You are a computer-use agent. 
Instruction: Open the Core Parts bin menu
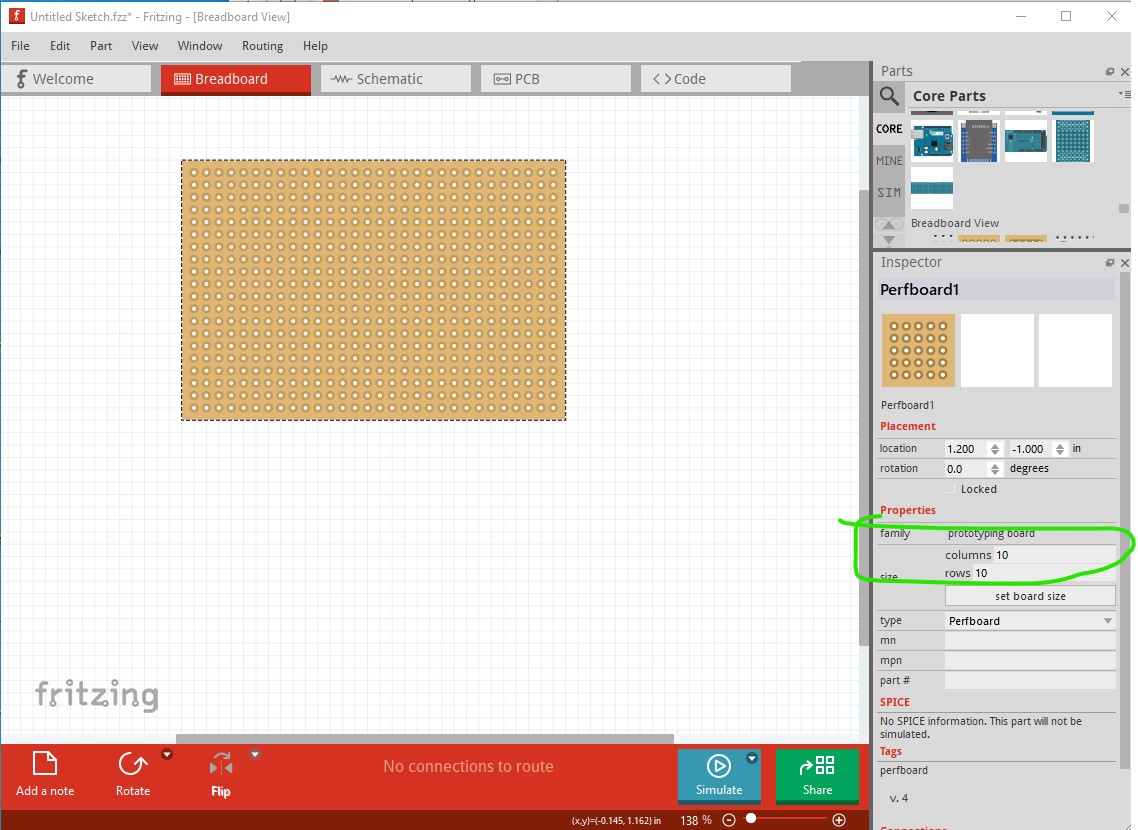[x=1120, y=94]
